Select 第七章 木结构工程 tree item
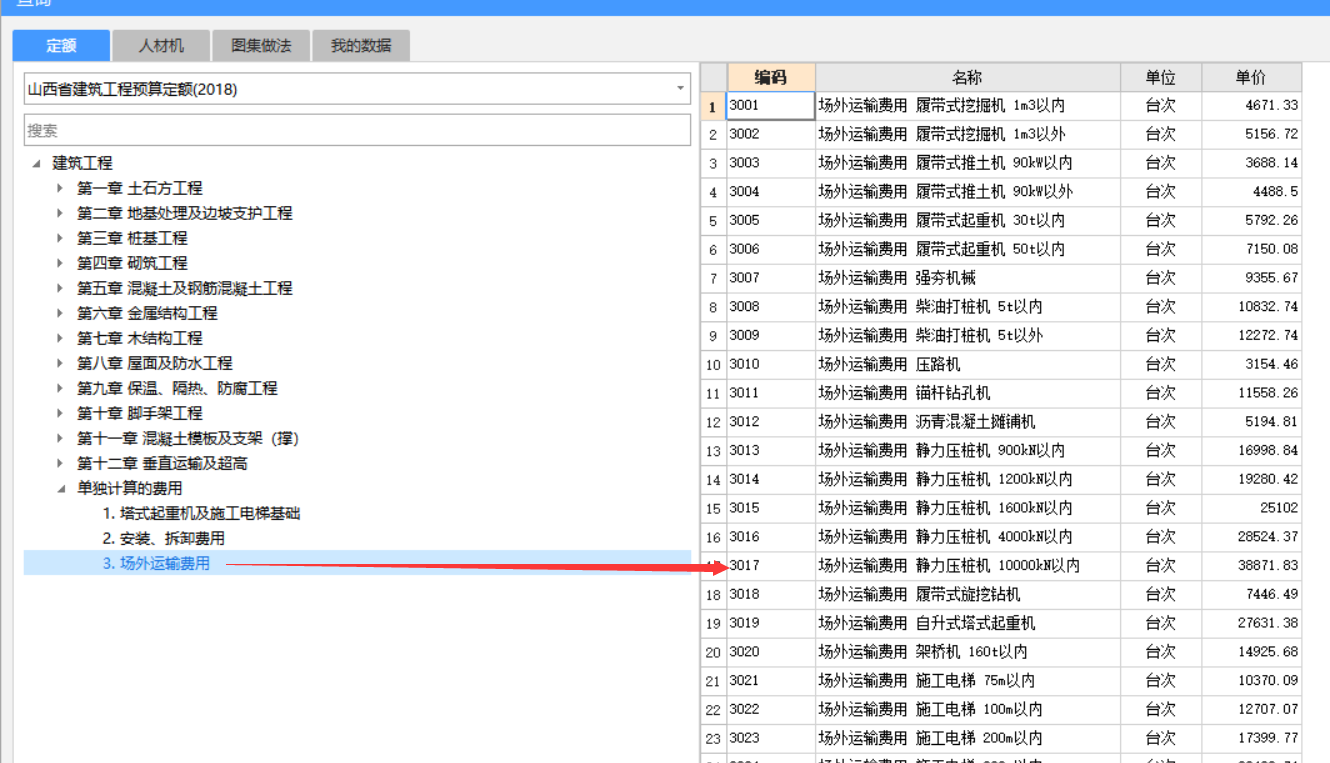The height and width of the screenshot is (763, 1330). (140, 338)
